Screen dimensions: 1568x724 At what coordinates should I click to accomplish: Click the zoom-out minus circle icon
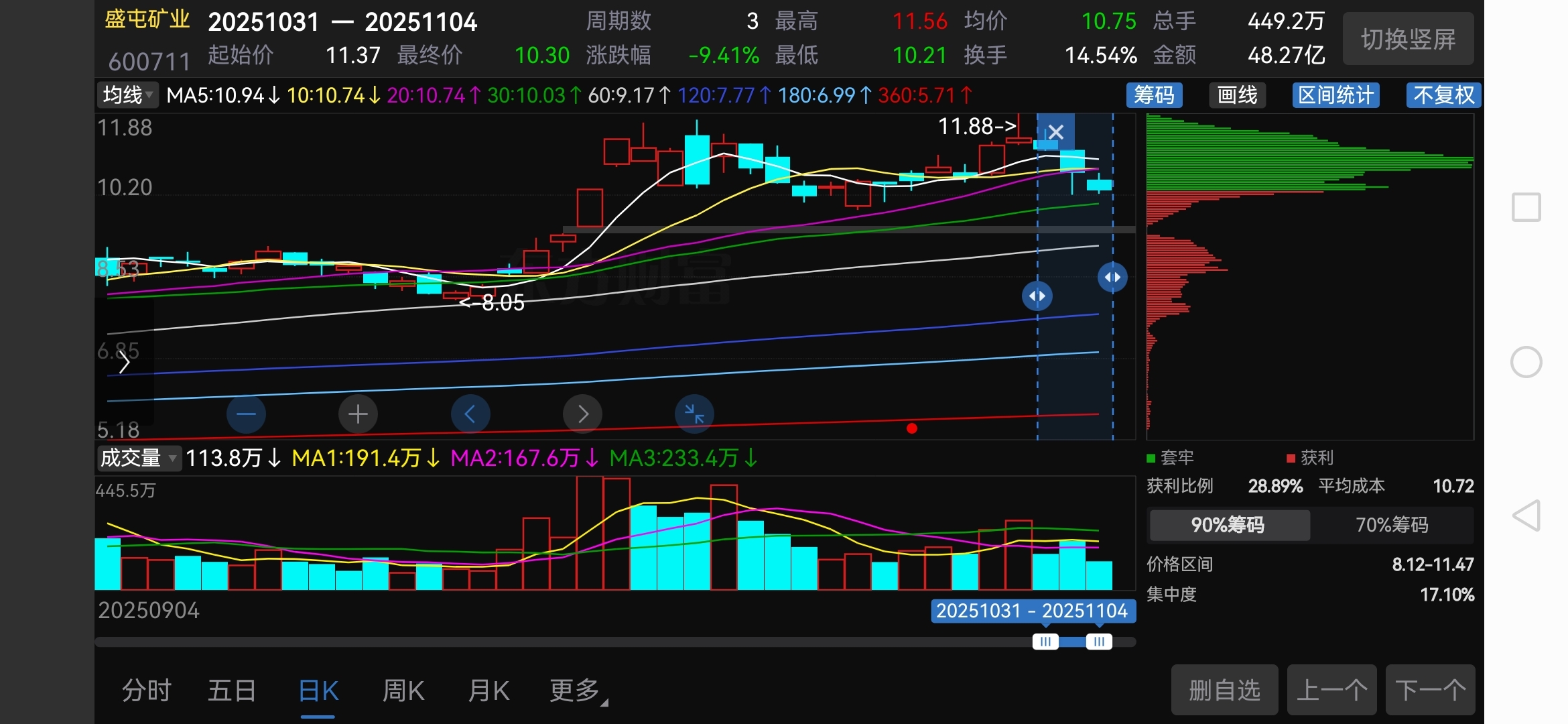(246, 414)
